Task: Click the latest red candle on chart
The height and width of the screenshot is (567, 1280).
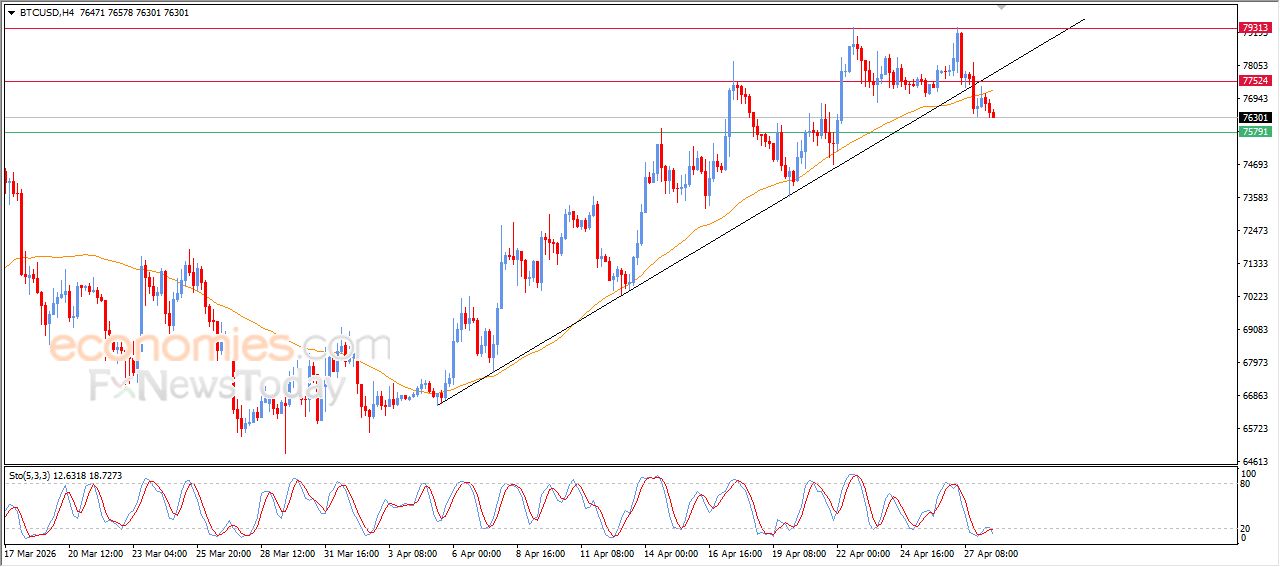Action: pyautogui.click(x=992, y=114)
